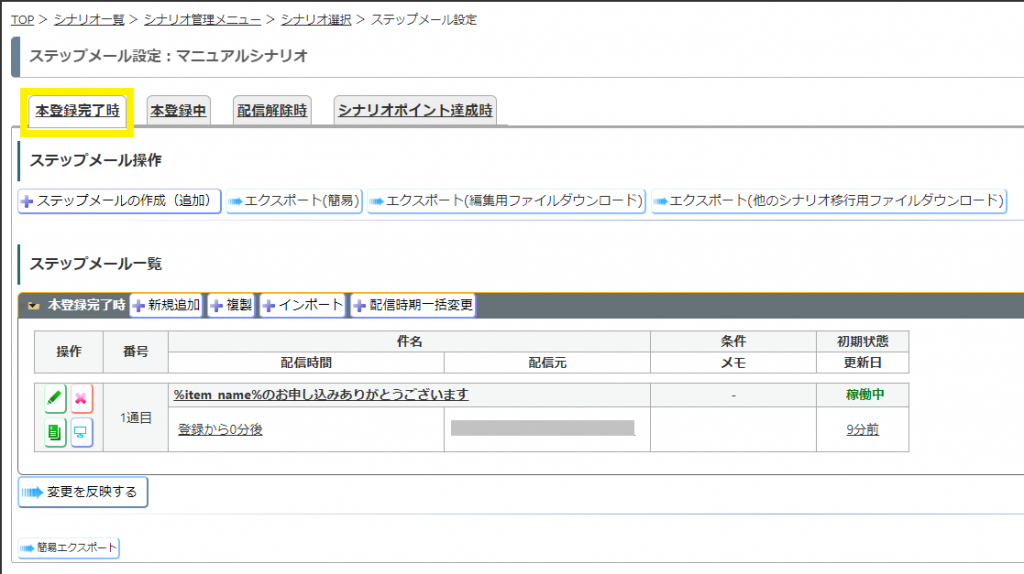Click エクスポート(他のシナリオ移行用ファイルダウンロード) button
Screen dimensions: 1024x574
point(829,200)
